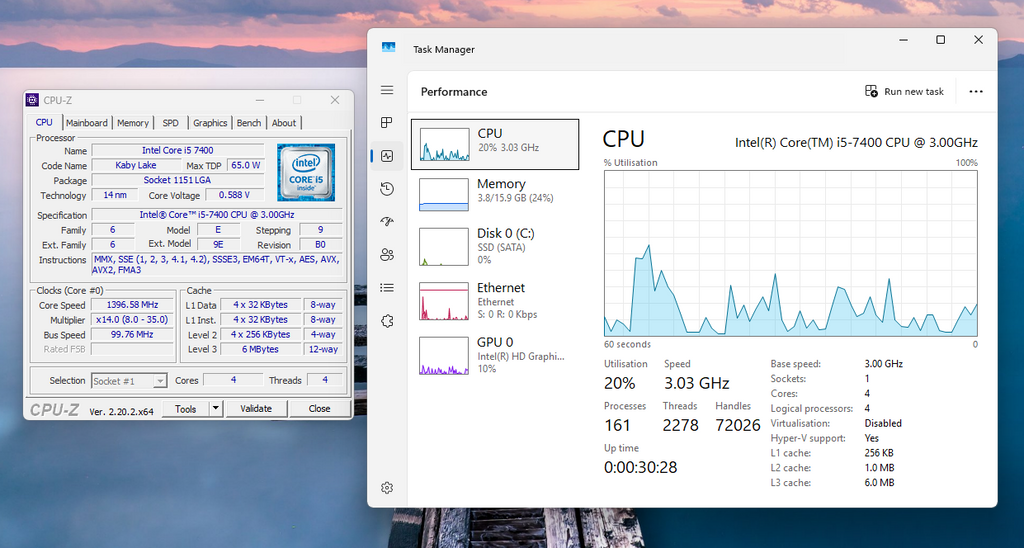Open Startup apps icon in sidebar
Viewport: 1024px width, 548px height.
coord(387,221)
